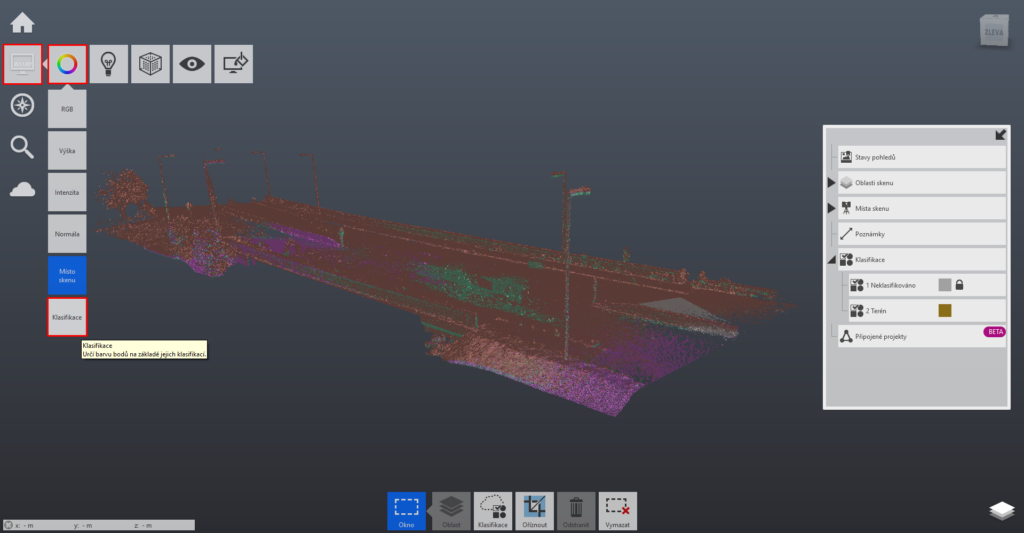Collapse the Klasifikace tree node
This screenshot has width=1024, height=533.
click(x=831, y=260)
